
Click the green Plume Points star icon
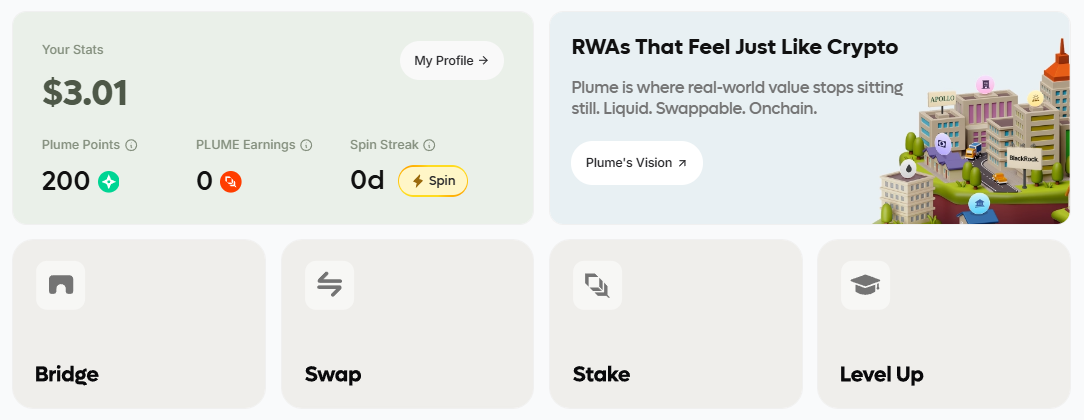(x=109, y=182)
